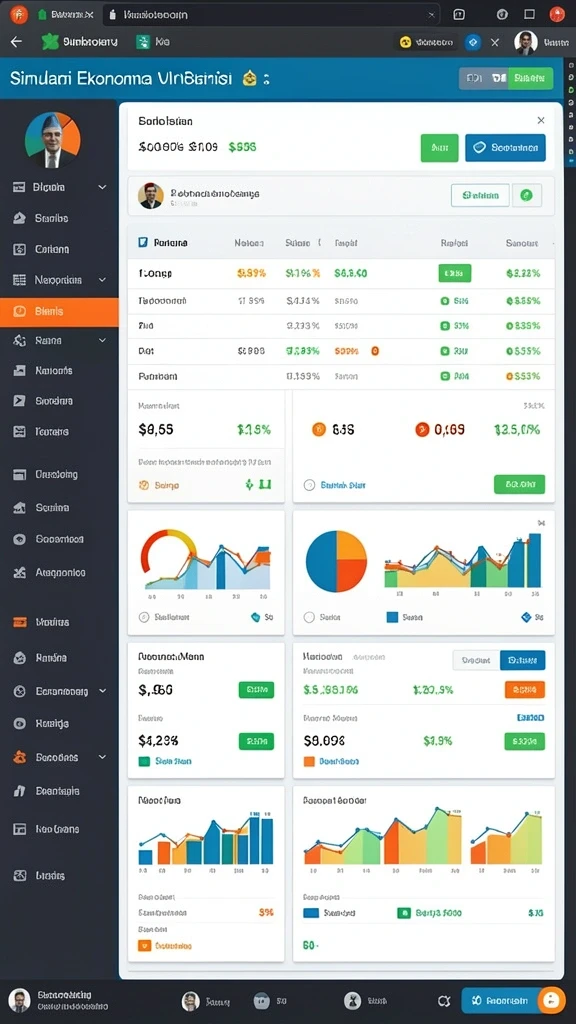Expand the fourth sidebar item chevron
Image resolution: width=576 pixels, height=1024 pixels.
click(103, 280)
